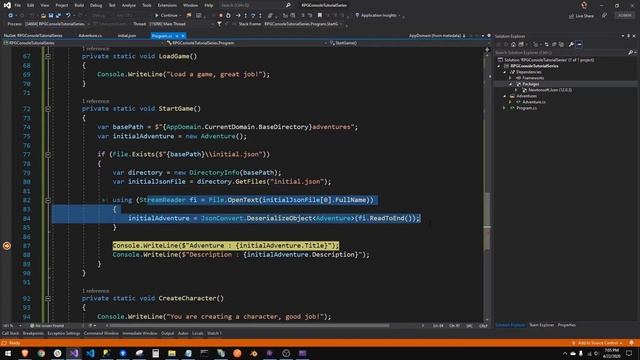Collapse the if File.Exists block outline toggle

point(48,155)
